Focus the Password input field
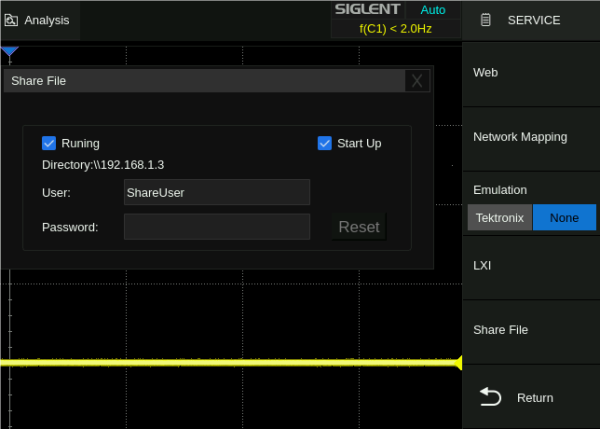Screen dimensions: 600x429 [216, 227]
